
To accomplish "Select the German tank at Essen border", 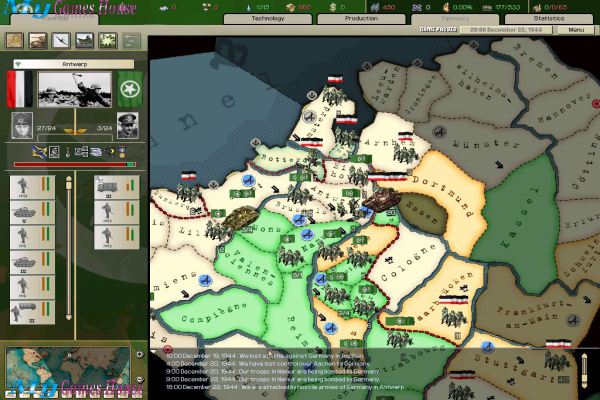I will [x=381, y=198].
